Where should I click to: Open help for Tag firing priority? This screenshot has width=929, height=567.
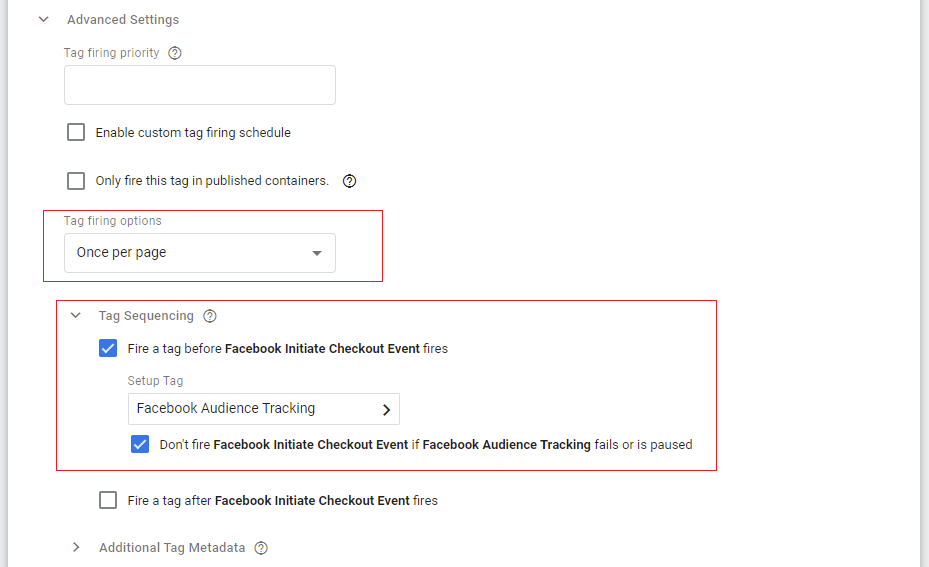click(175, 53)
